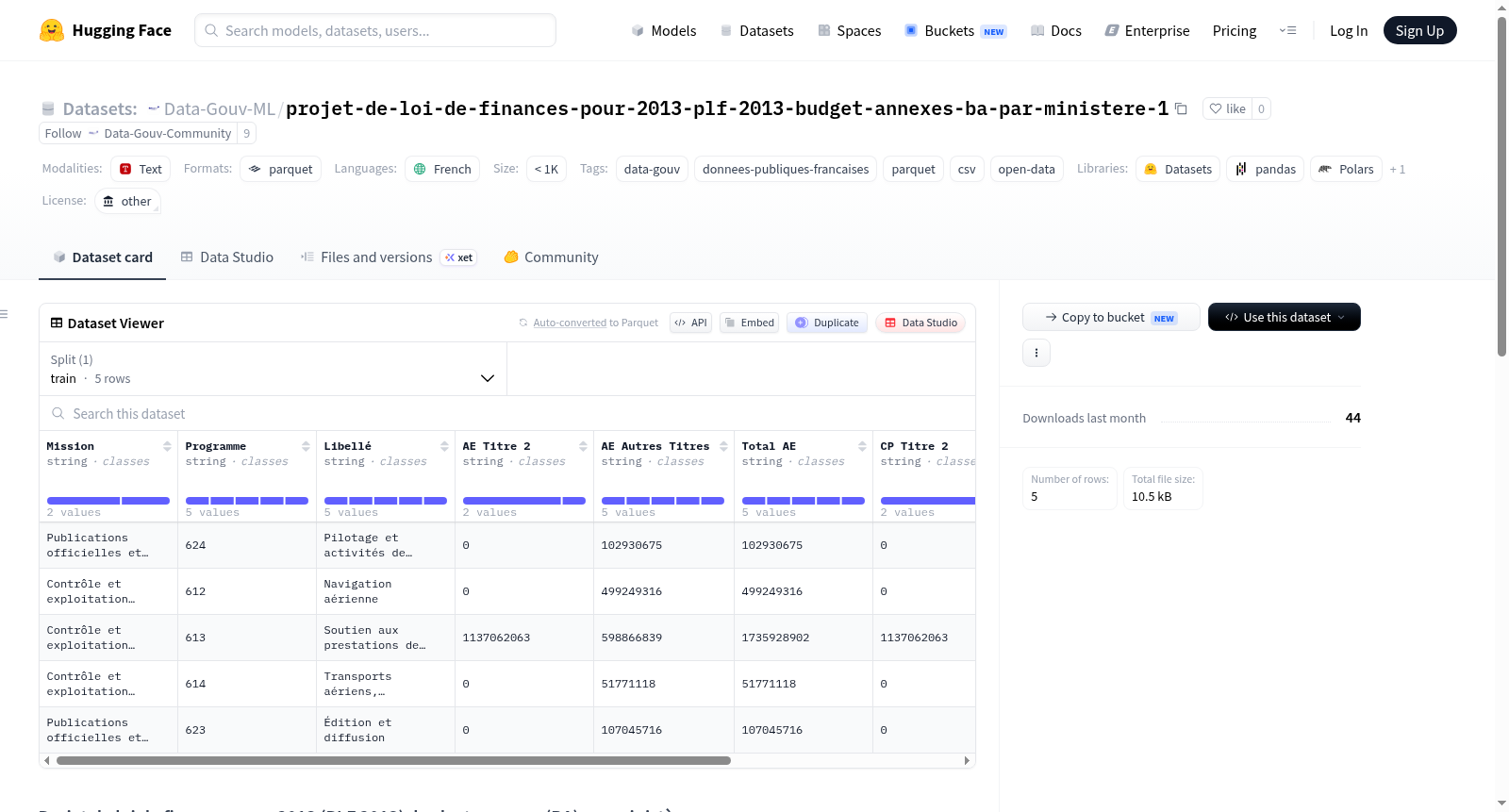Select the Navigation aérienne cell
This screenshot has height=812, width=1509.
[x=386, y=591]
